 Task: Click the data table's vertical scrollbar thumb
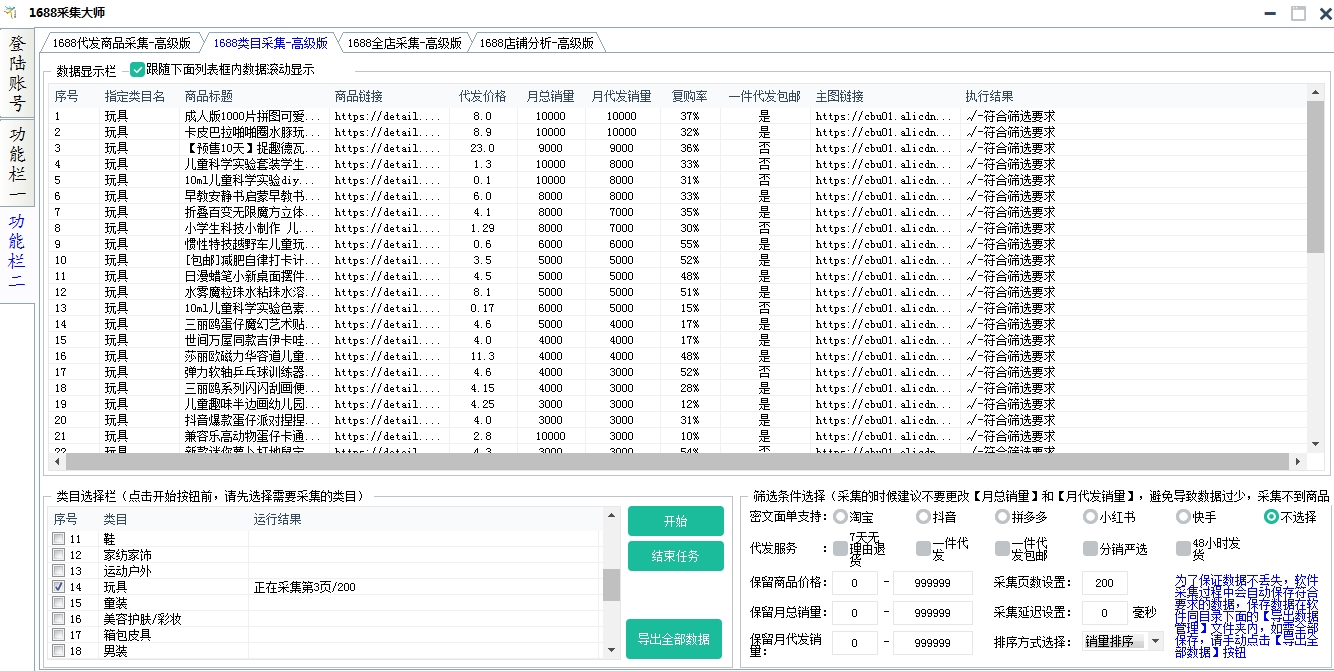1316,176
